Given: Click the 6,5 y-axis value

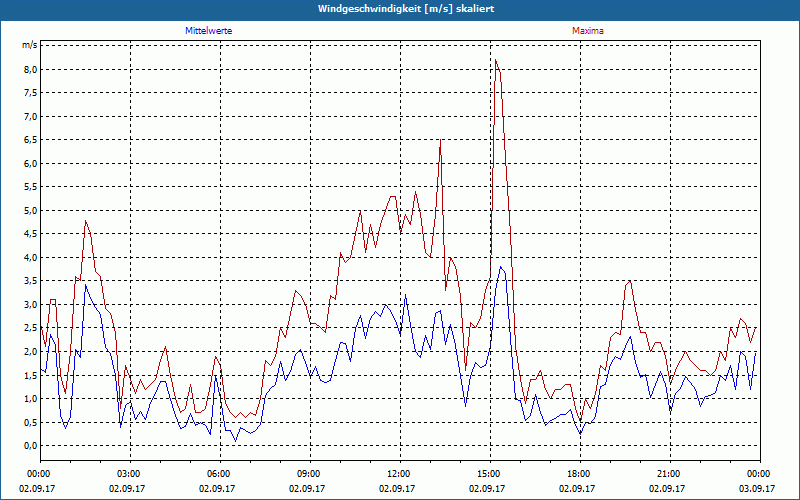Looking at the screenshot, I should point(31,140).
